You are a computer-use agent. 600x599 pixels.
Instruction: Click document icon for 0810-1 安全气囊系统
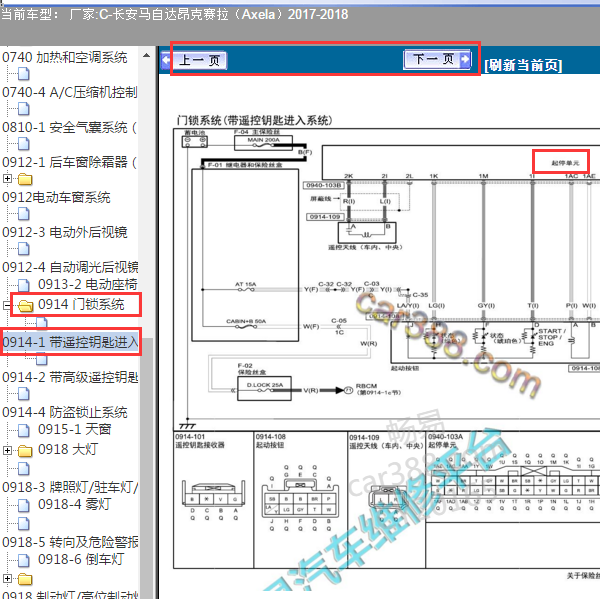click(x=24, y=109)
